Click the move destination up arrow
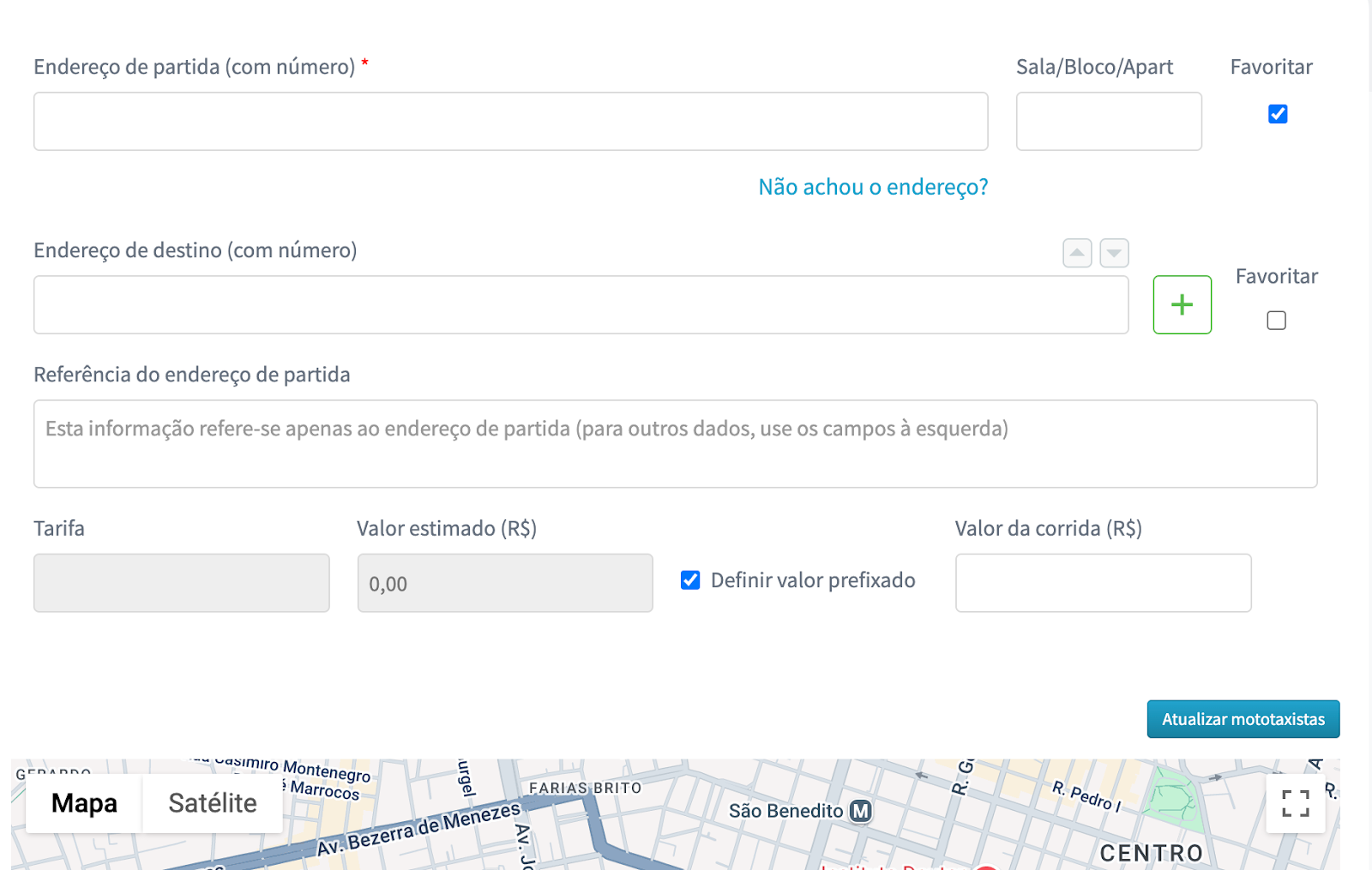 [1077, 253]
